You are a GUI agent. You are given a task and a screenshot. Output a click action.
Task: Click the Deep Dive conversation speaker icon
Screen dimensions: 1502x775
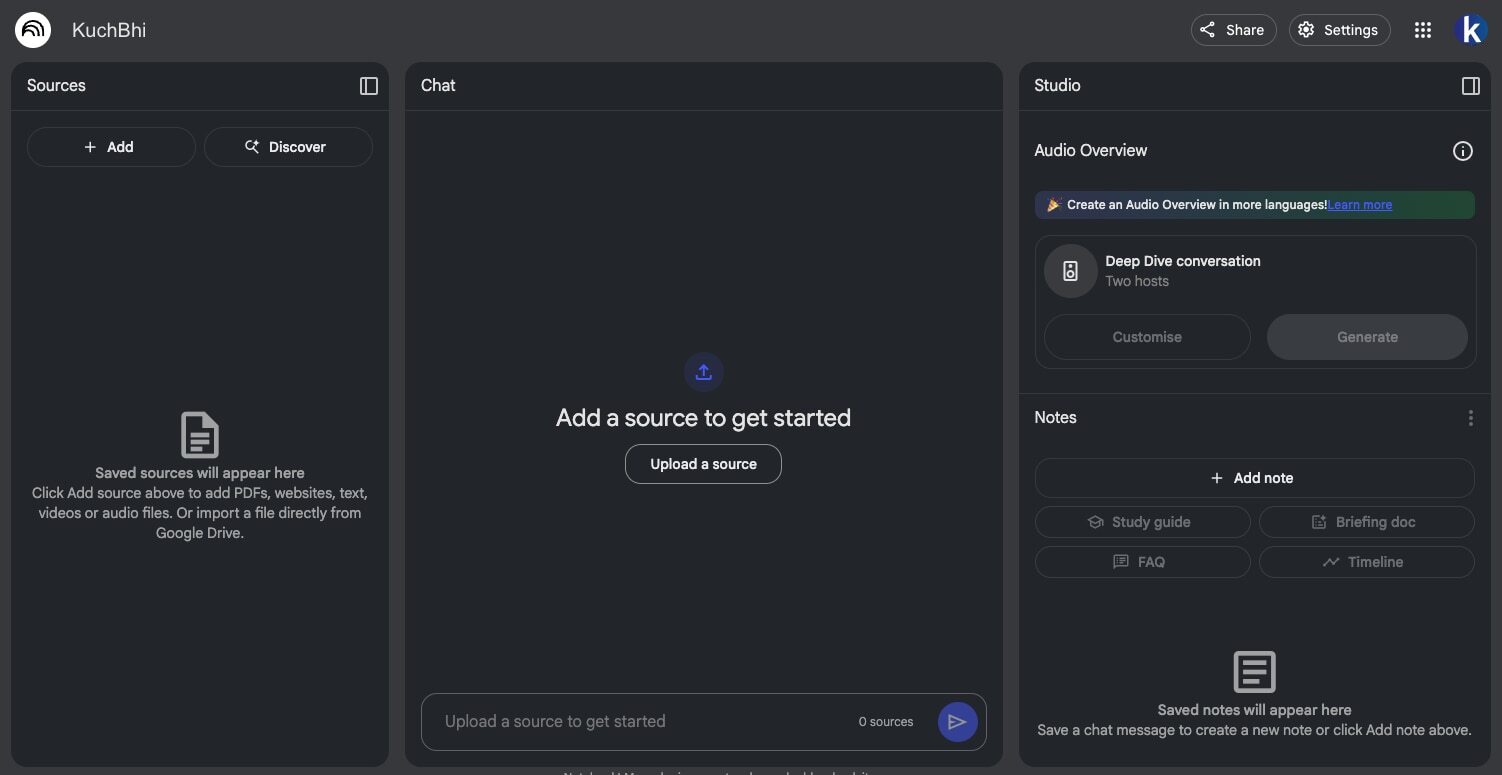pos(1070,271)
